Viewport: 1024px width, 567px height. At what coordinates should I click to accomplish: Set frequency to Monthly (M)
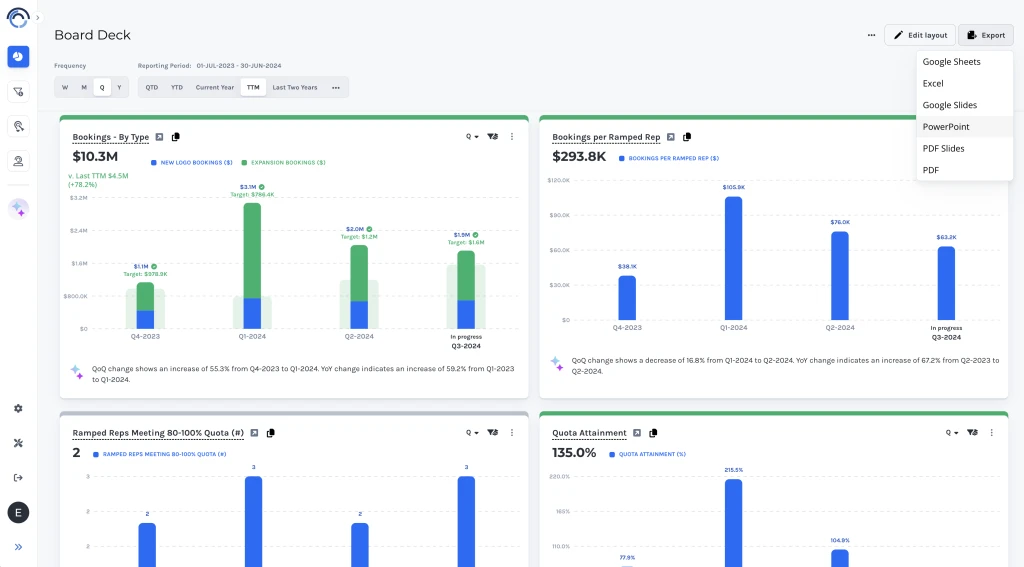point(84,87)
